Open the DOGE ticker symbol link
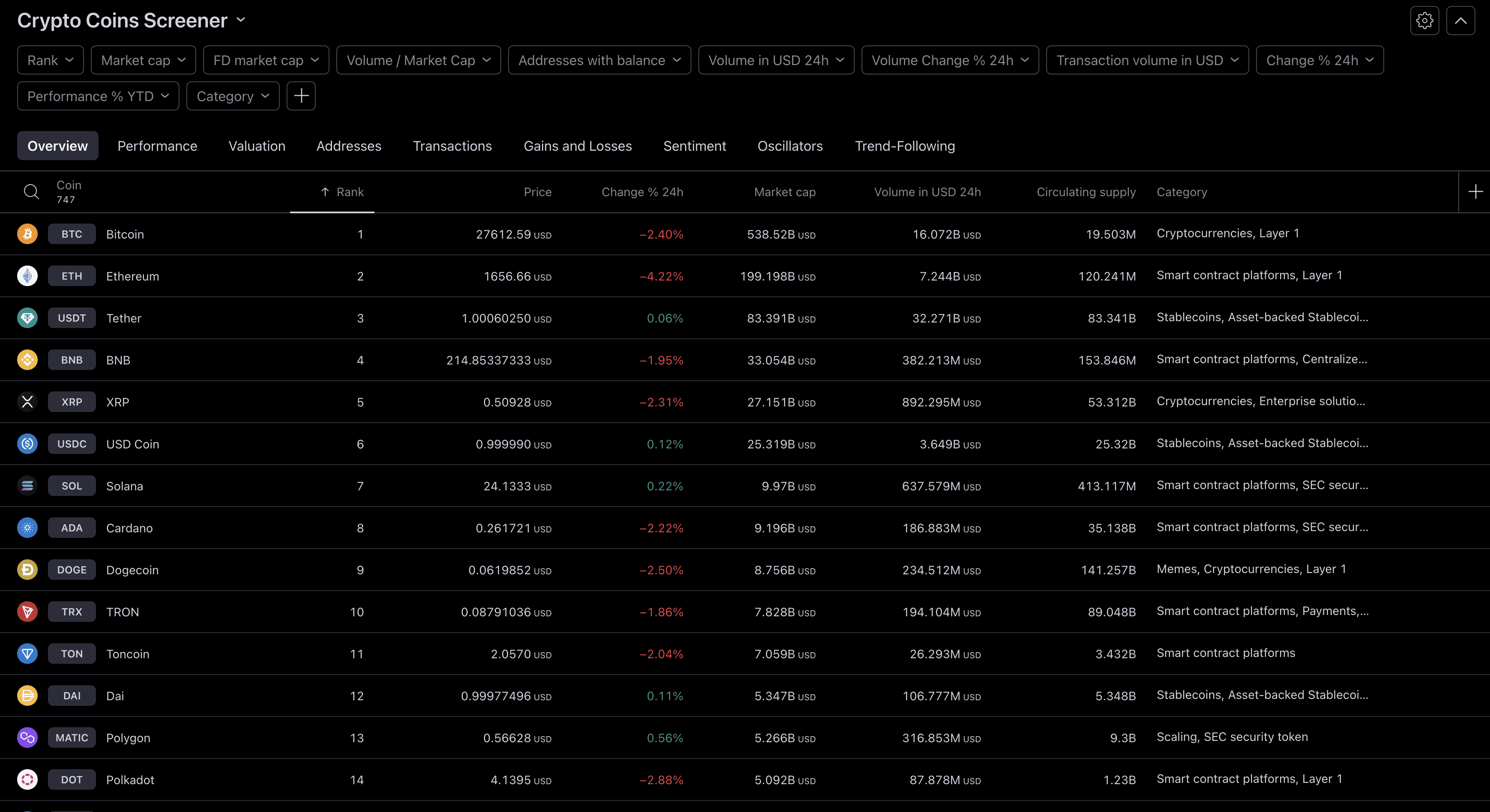The height and width of the screenshot is (812, 1490). click(x=72, y=570)
